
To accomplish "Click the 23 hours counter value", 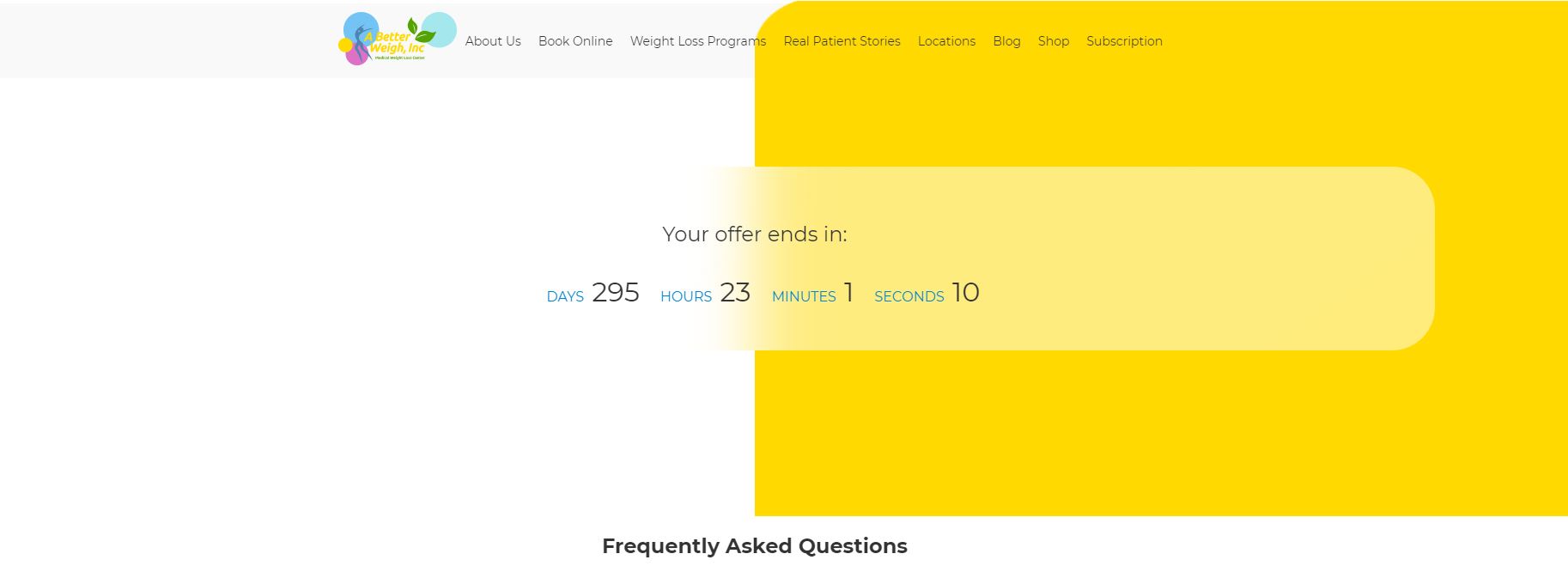I will pyautogui.click(x=735, y=293).
